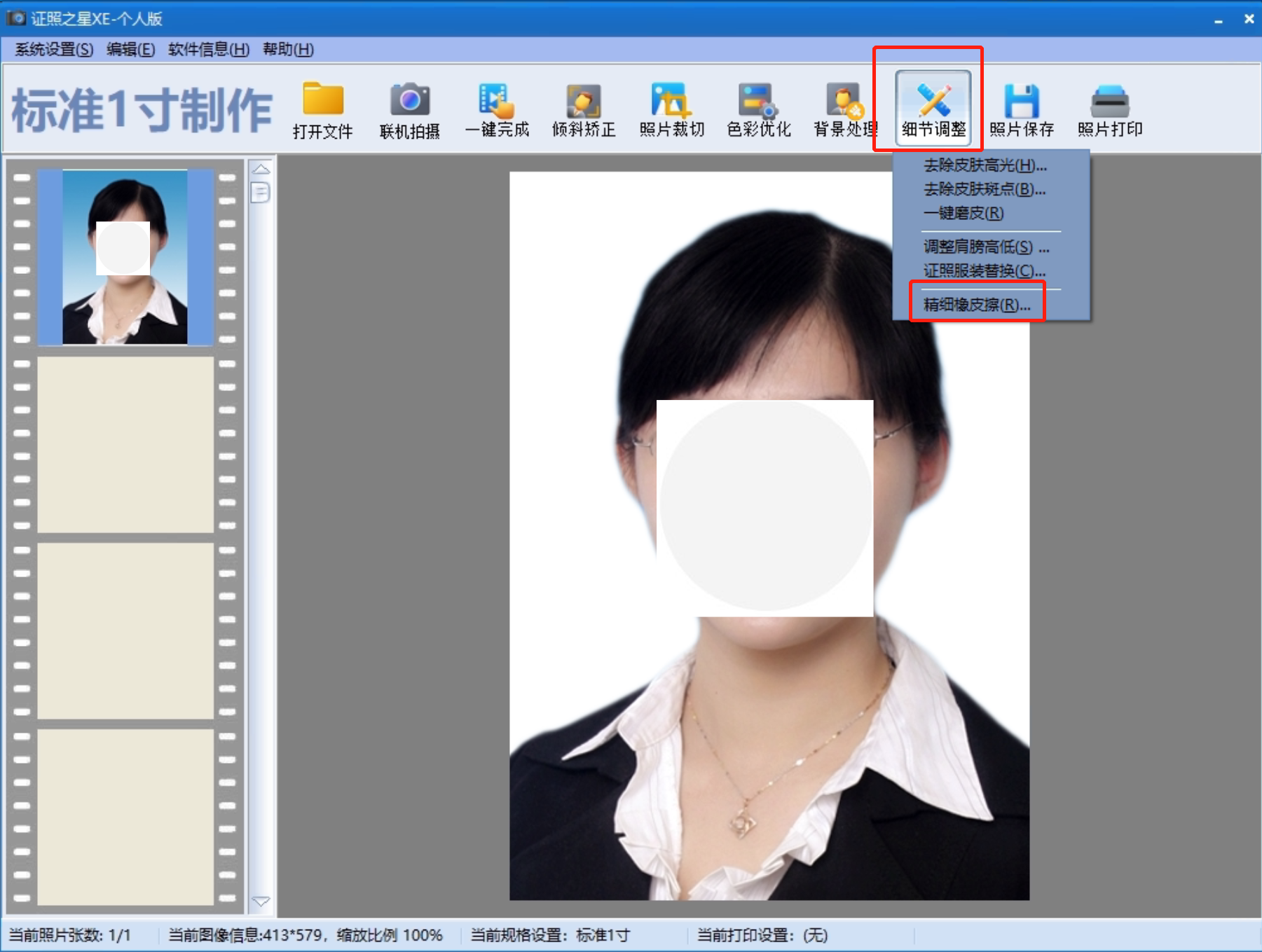
Task: Open the 帮助 help menu
Action: [x=287, y=50]
